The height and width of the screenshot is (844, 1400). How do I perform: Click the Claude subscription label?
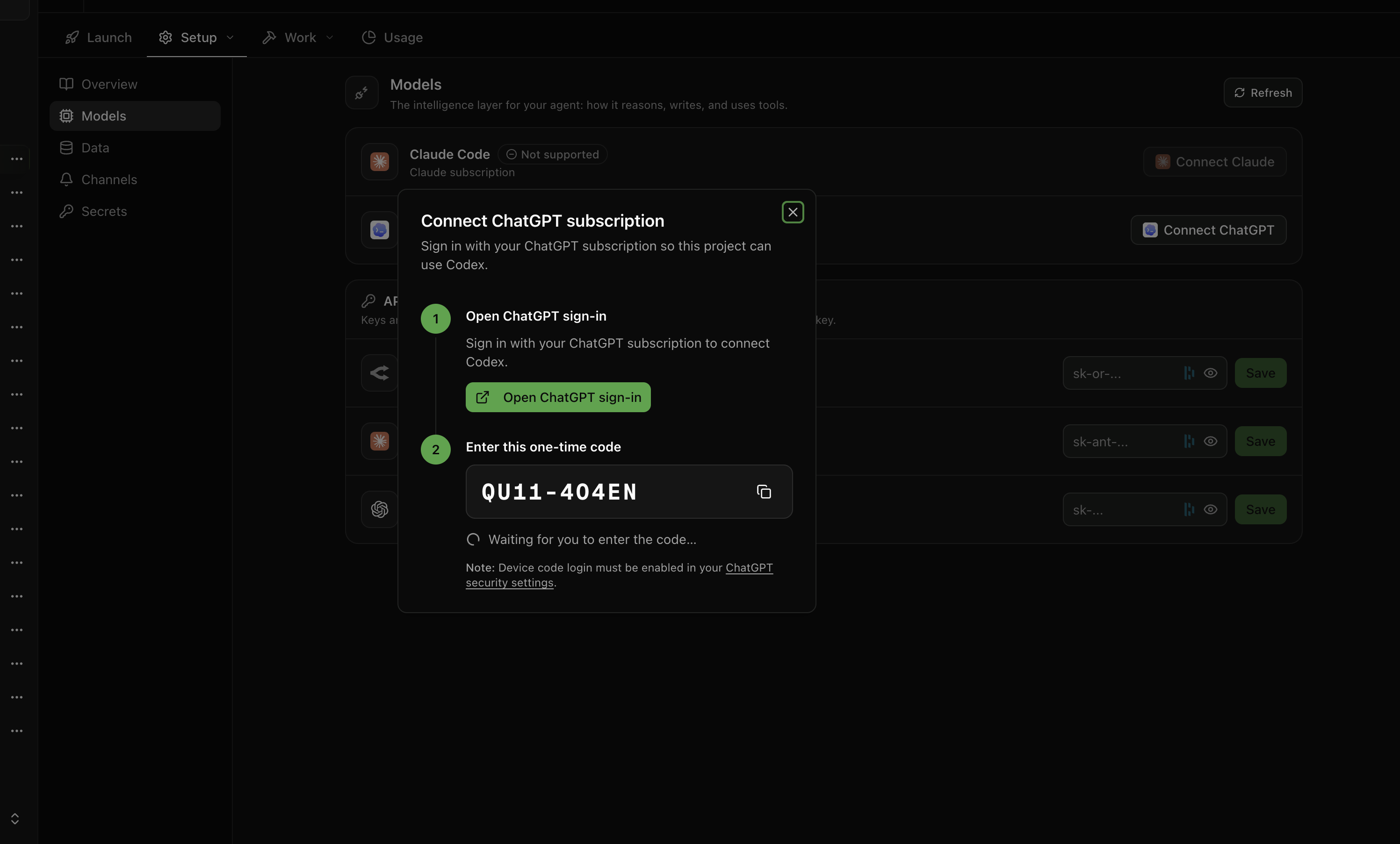pyautogui.click(x=462, y=172)
